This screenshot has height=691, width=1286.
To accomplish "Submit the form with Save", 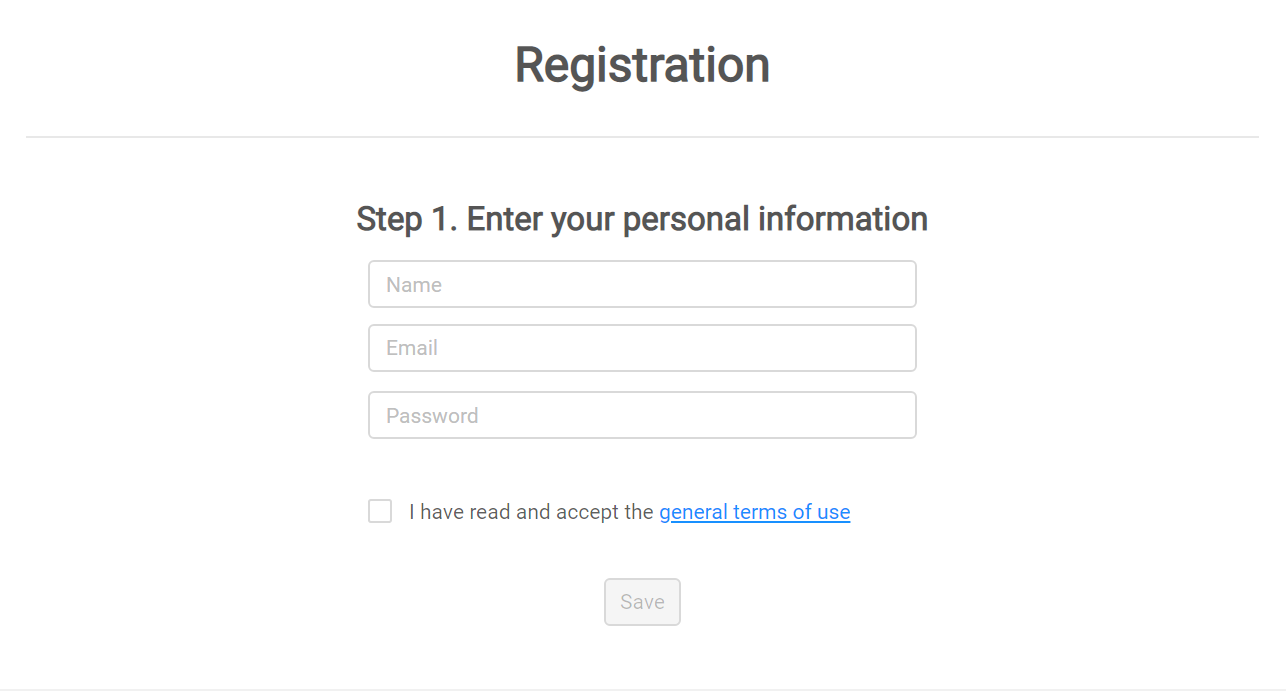I will [x=642, y=602].
